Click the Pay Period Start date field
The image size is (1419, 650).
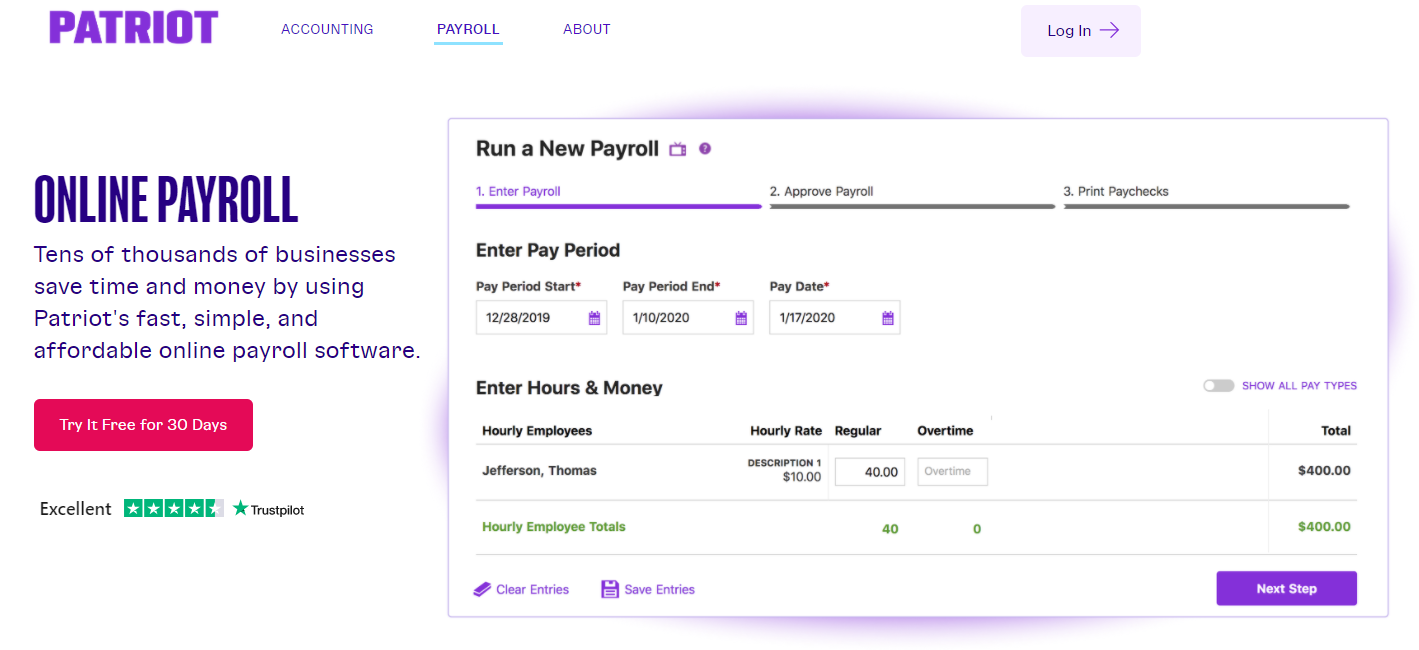coord(541,318)
